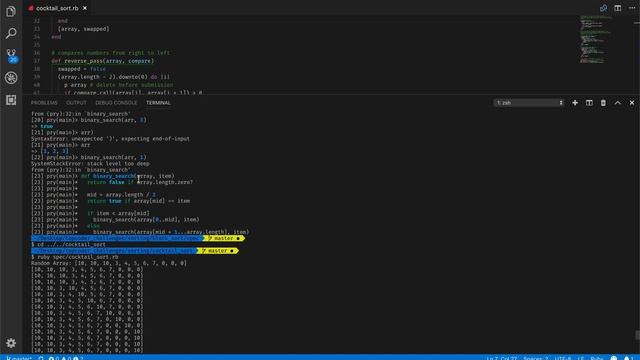Switch to the Debug Console panel tab

point(116,103)
